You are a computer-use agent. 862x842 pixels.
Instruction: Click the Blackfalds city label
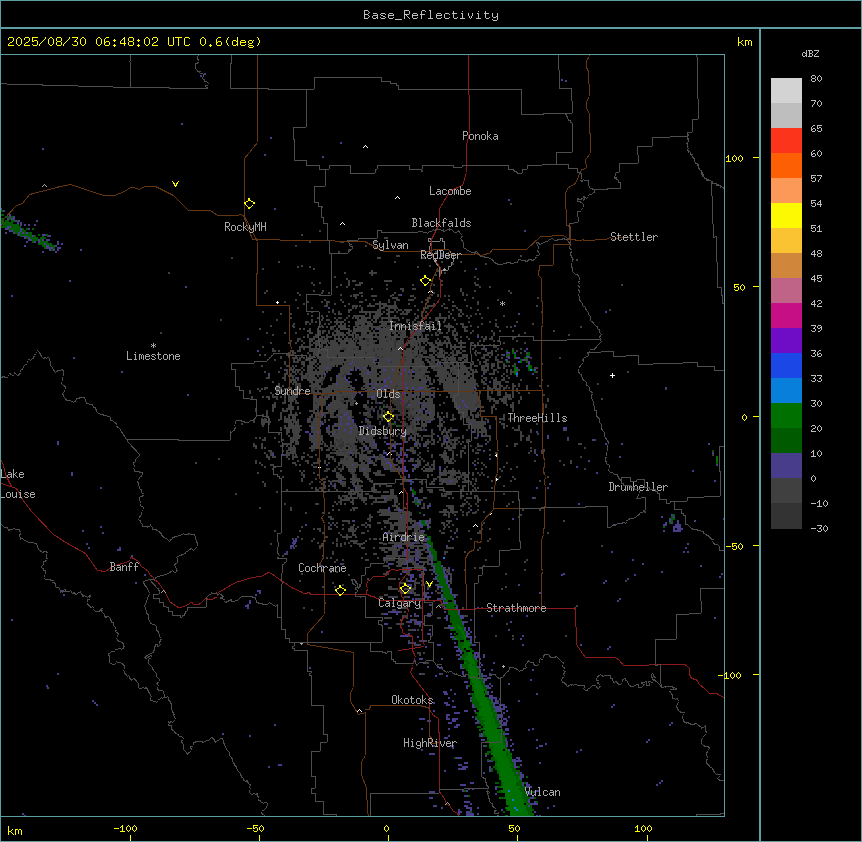point(441,223)
